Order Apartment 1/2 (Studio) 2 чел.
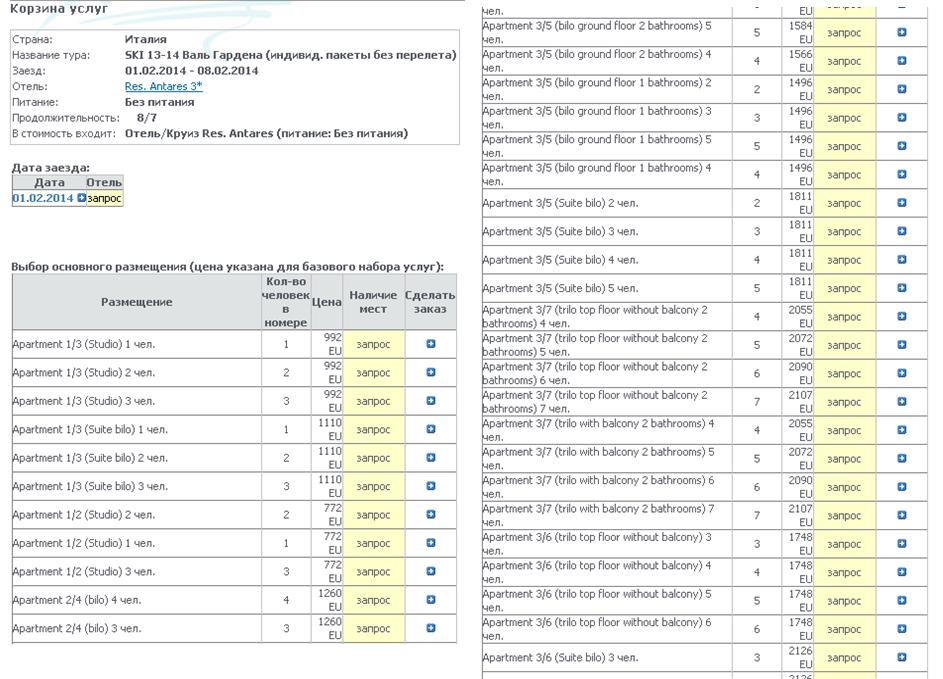Screen dimensions: 943x679 click(x=431, y=514)
